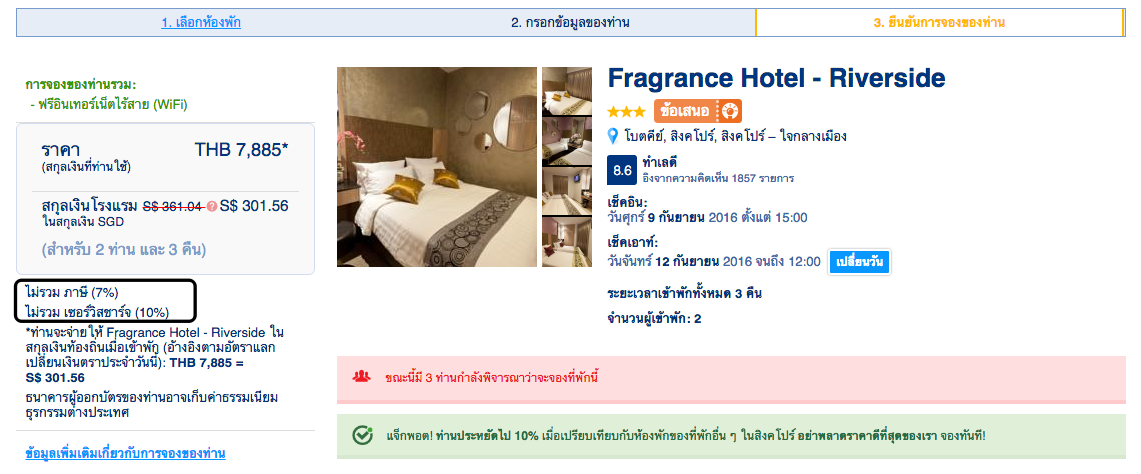Select the fourth small room thumbnail
The width and height of the screenshot is (1141, 474).
[x=567, y=242]
